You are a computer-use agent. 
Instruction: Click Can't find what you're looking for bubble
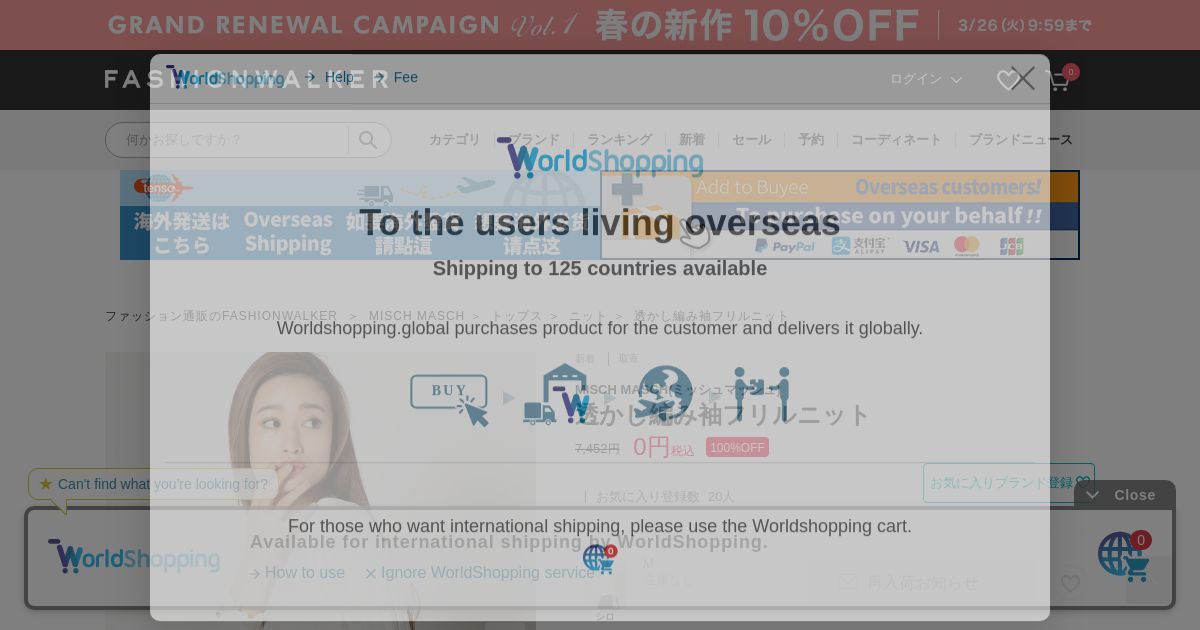coord(154,484)
